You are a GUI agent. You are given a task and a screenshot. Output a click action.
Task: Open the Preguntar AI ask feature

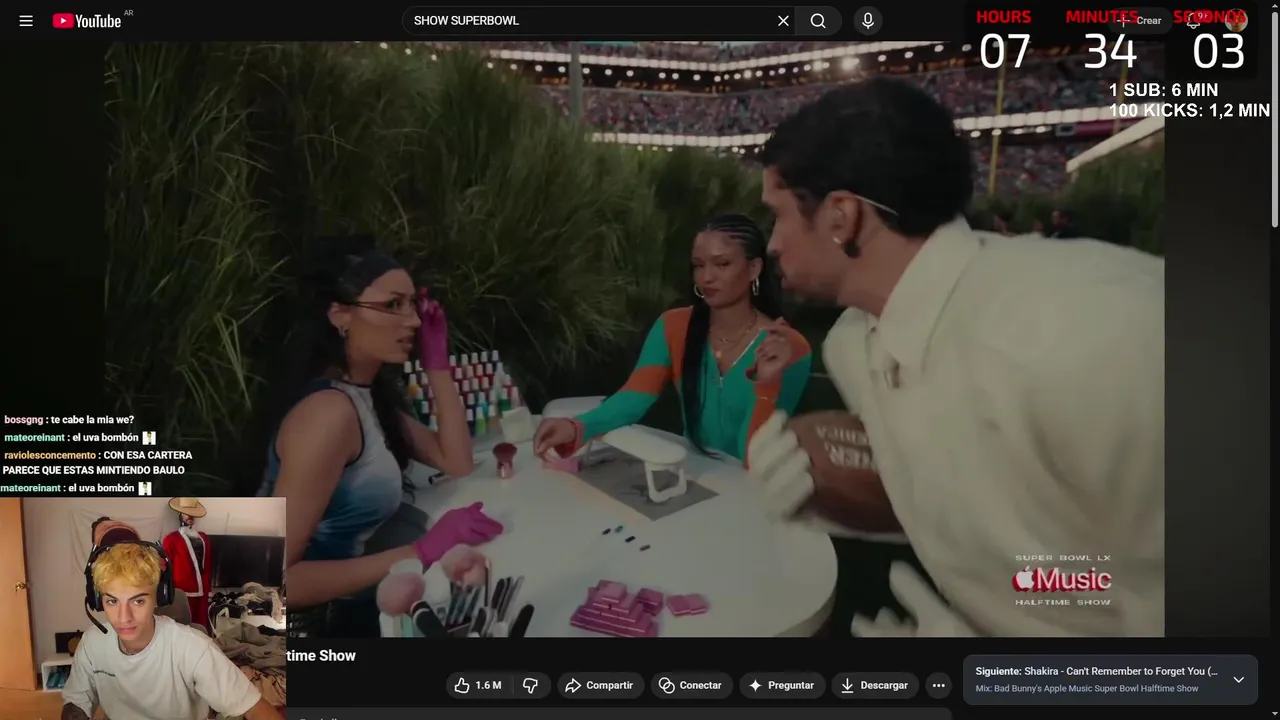[782, 685]
